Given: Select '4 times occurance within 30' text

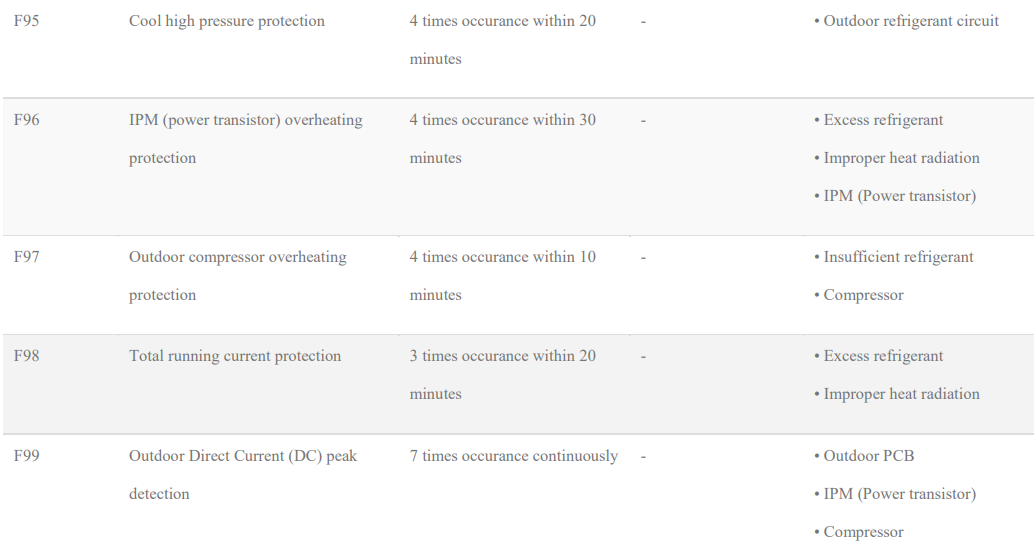Looking at the screenshot, I should [x=502, y=120].
